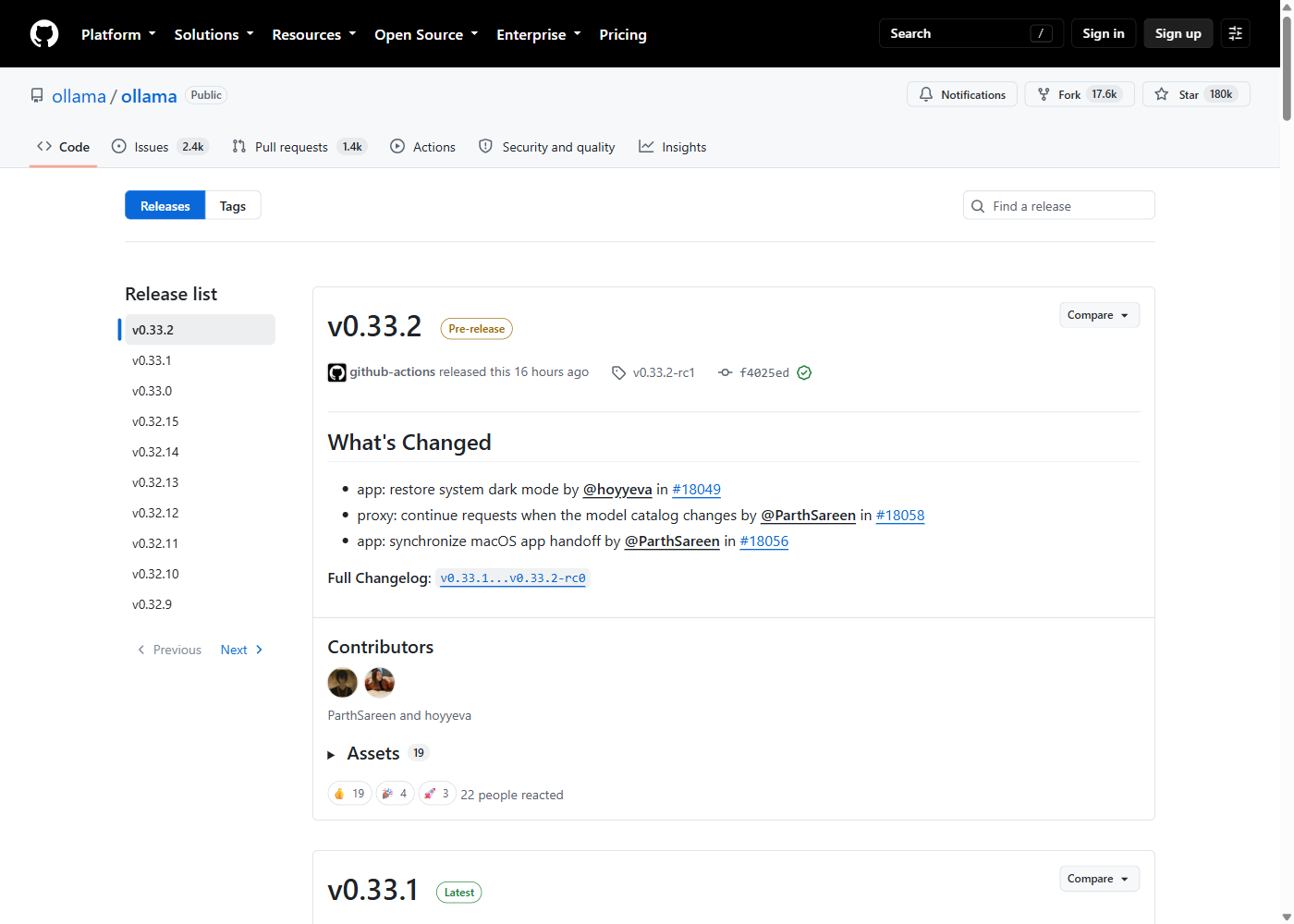Open the v0.33.1 release title

373,890
